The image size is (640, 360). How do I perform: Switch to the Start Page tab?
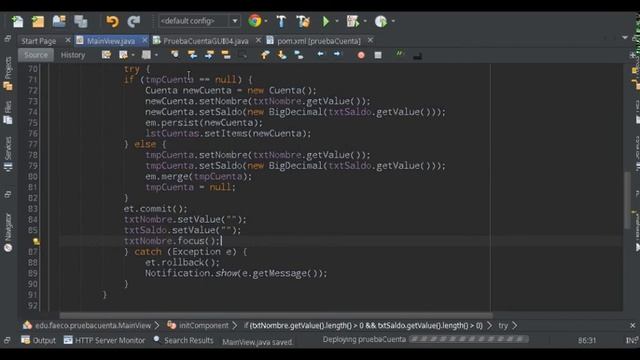coord(39,41)
